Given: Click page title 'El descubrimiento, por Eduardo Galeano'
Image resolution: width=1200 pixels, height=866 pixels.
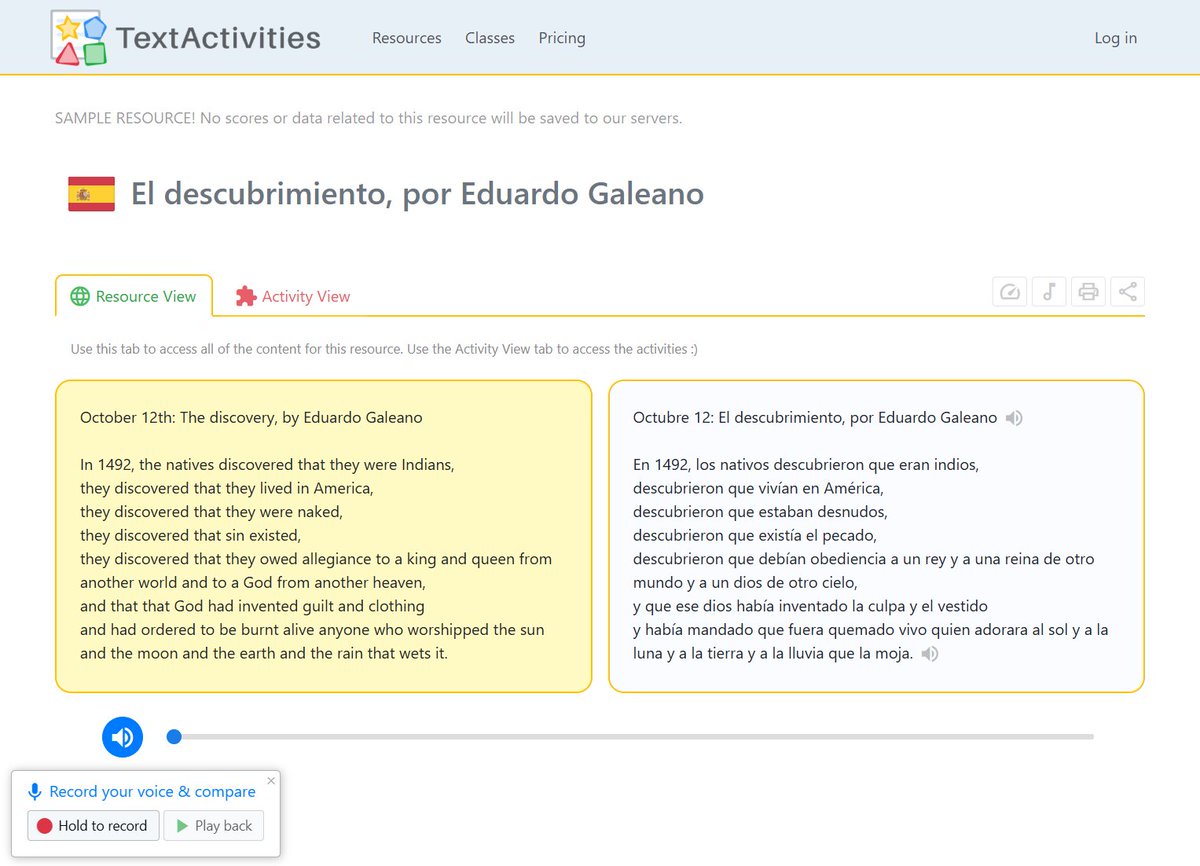Looking at the screenshot, I should 417,193.
